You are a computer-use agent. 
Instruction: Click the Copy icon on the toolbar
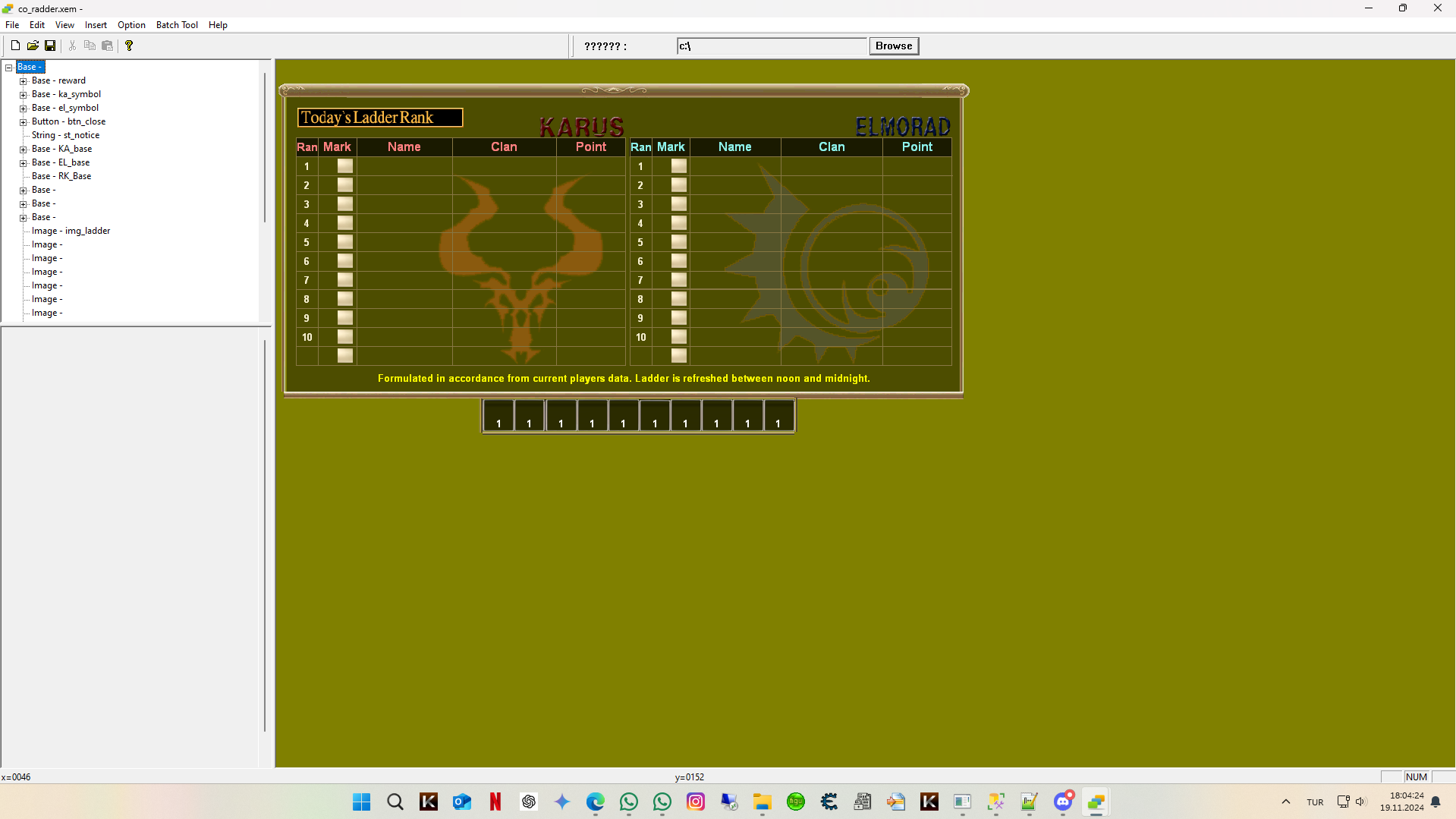[x=90, y=46]
